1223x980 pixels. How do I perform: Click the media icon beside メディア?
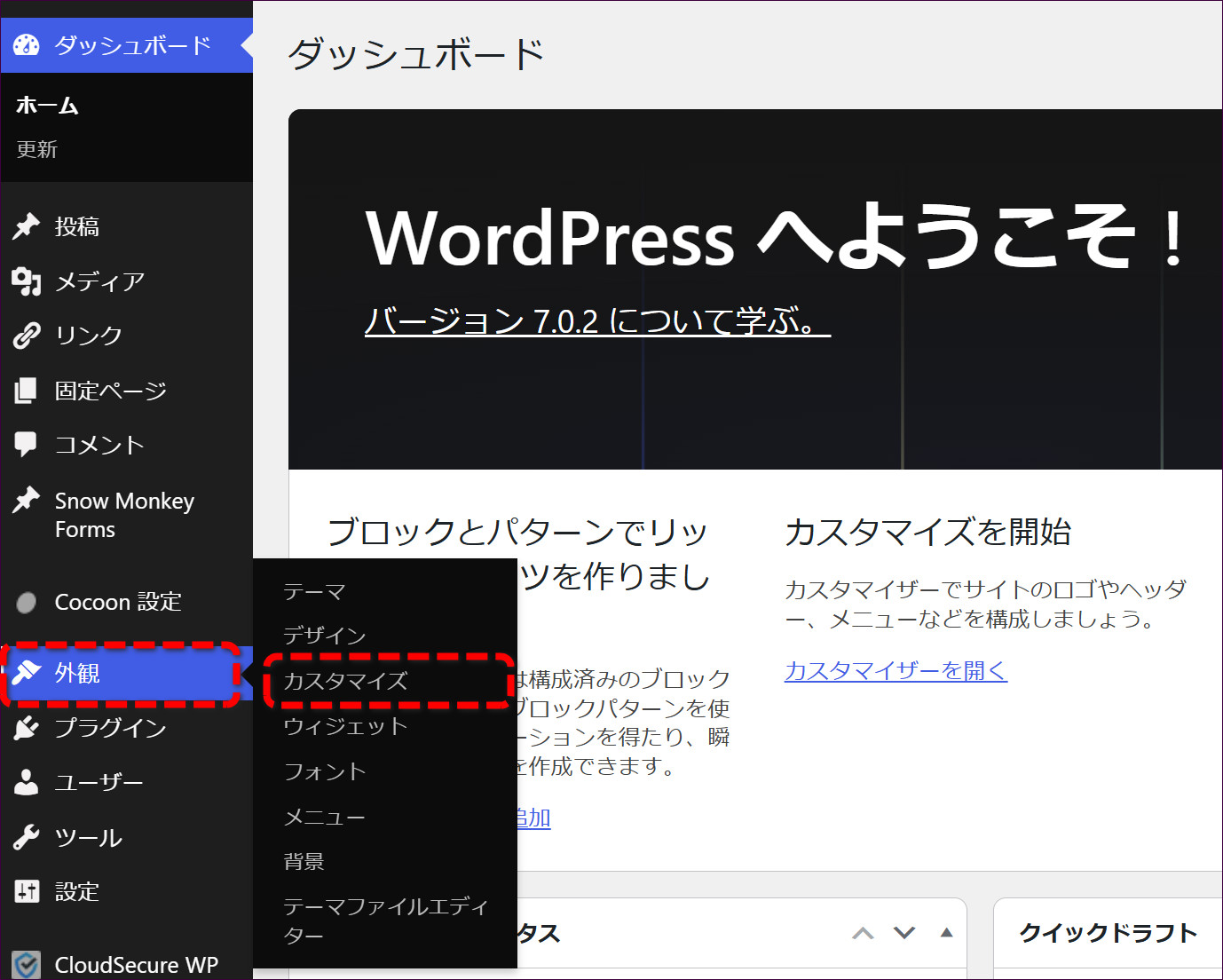27,281
